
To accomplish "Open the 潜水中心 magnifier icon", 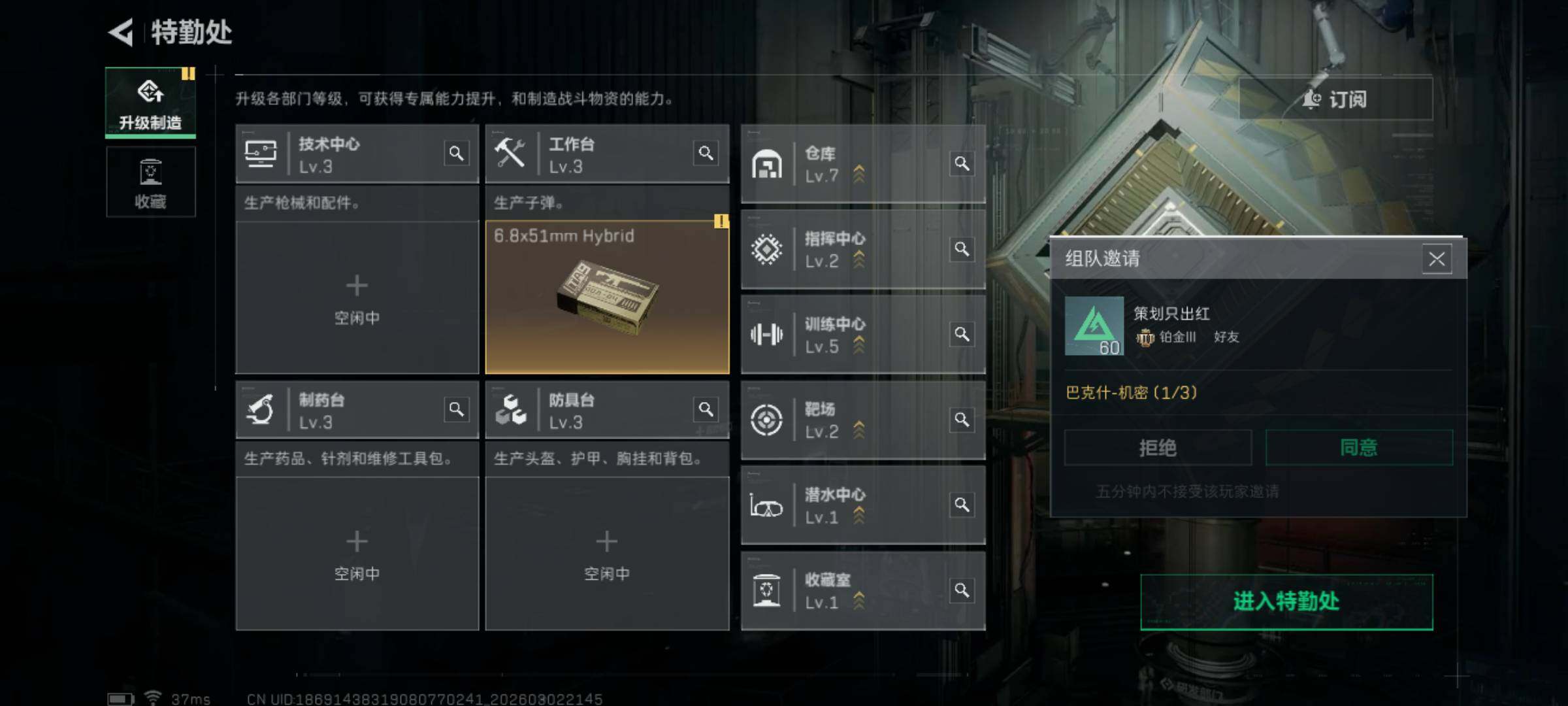I will coord(962,505).
